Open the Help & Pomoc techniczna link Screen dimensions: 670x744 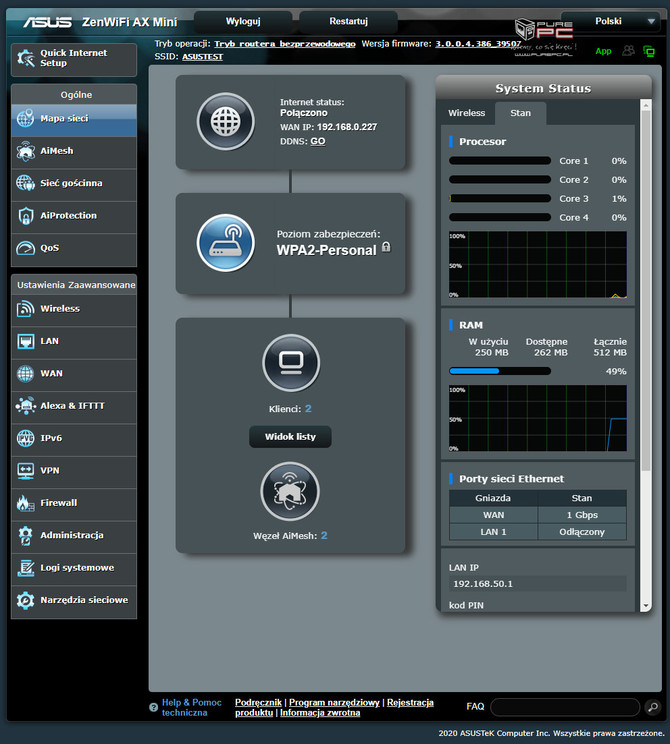(x=191, y=707)
